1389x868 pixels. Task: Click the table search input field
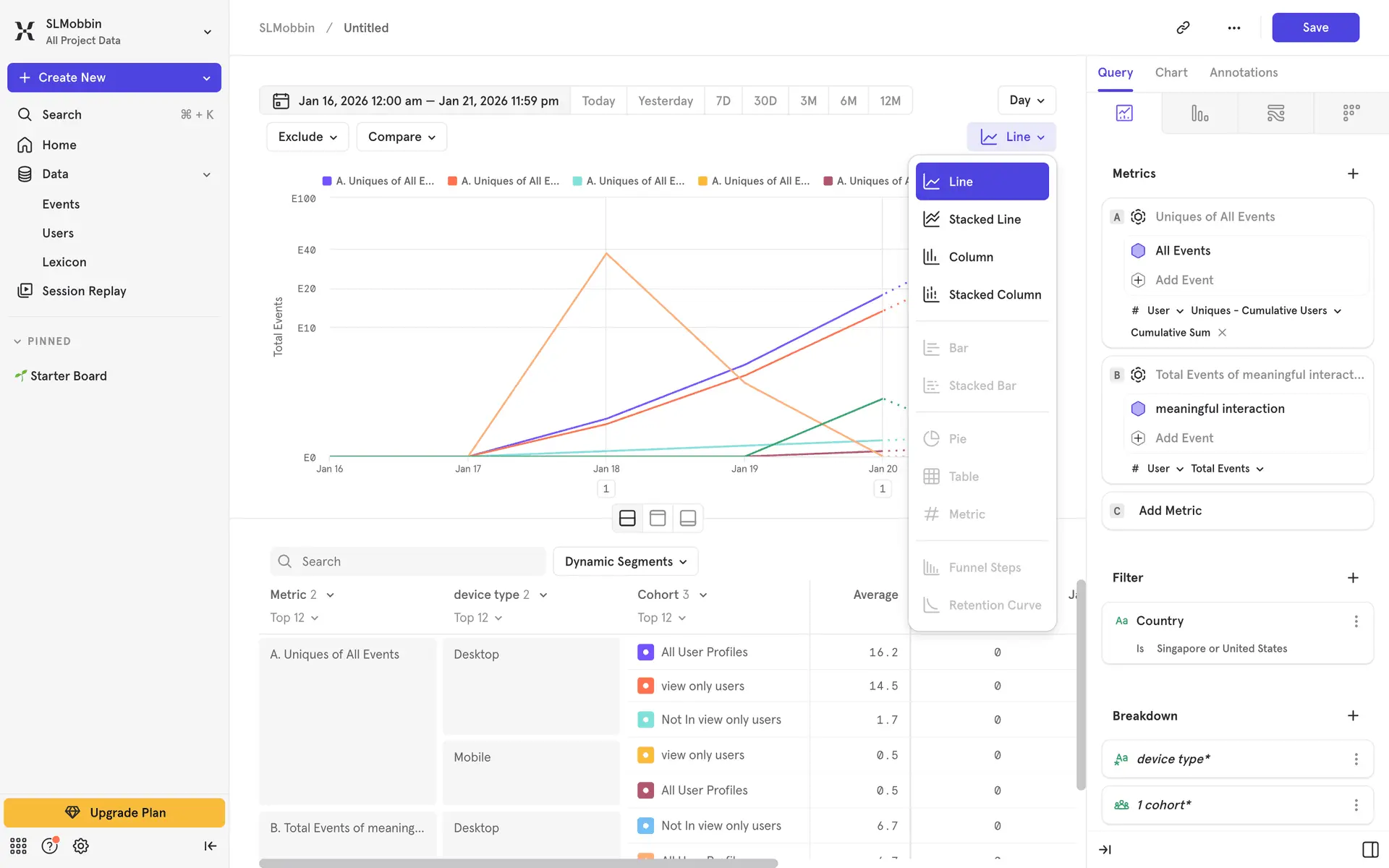point(409,561)
